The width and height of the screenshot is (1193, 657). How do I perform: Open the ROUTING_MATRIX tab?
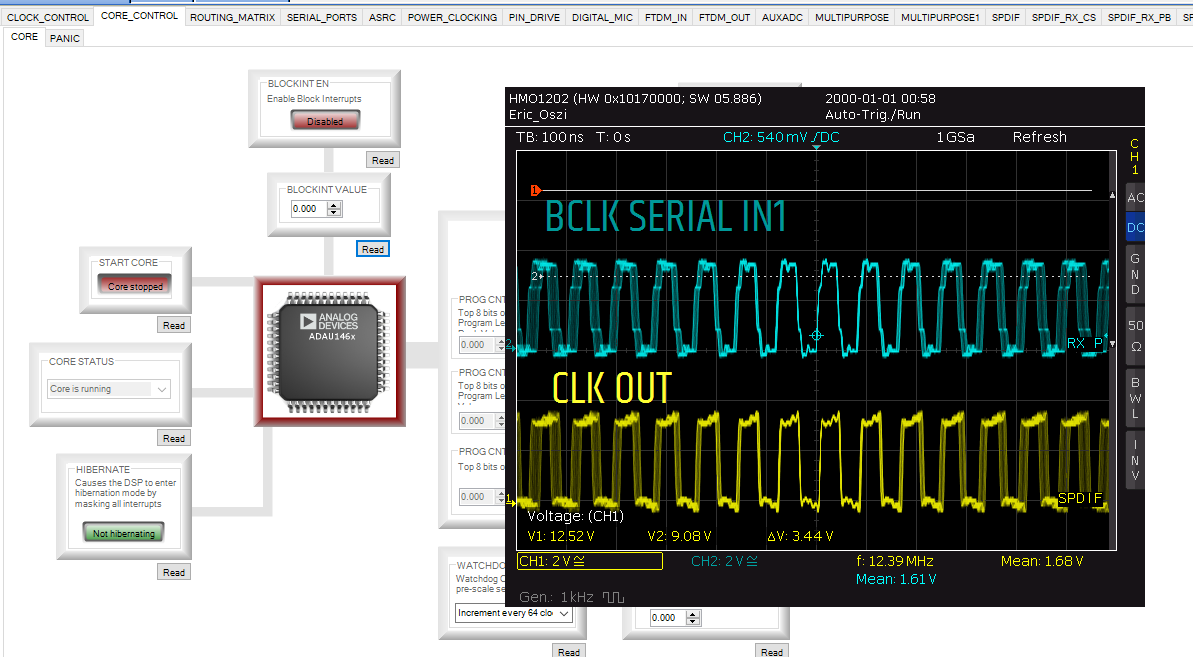tap(233, 17)
